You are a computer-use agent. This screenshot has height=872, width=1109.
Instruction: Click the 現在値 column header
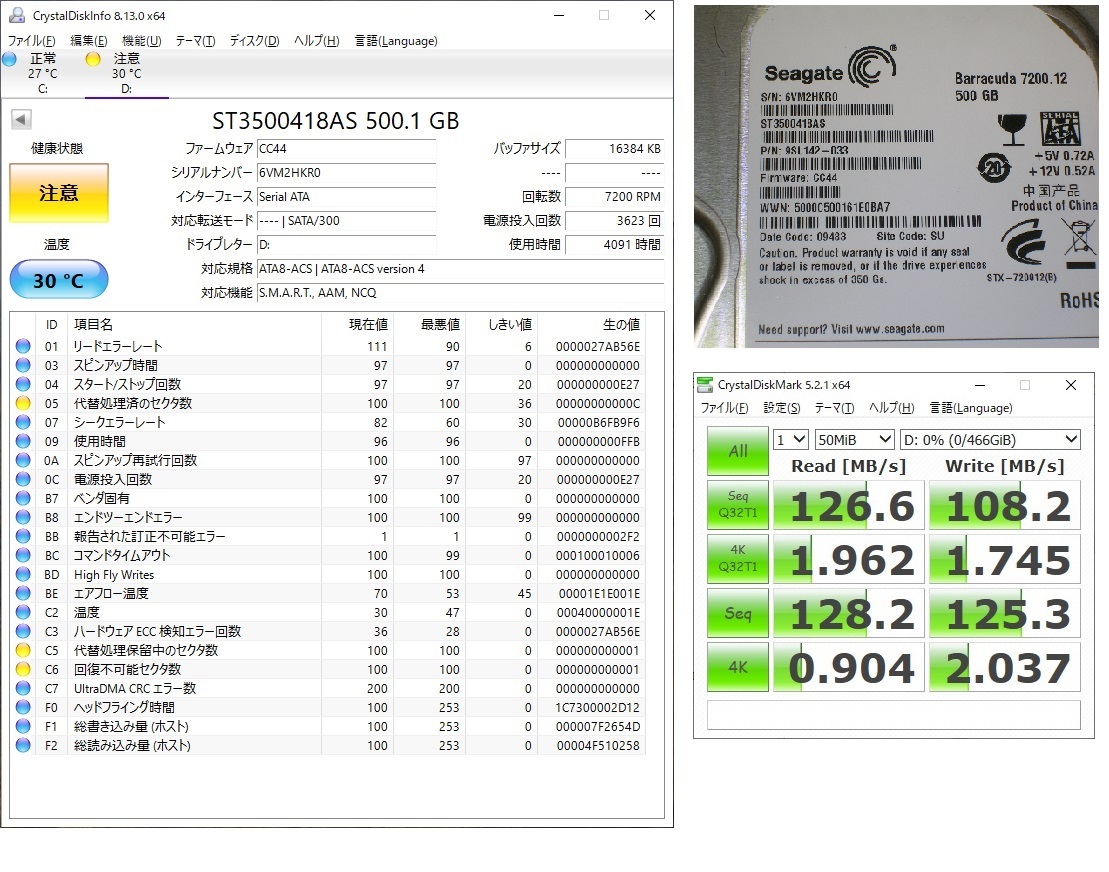368,324
